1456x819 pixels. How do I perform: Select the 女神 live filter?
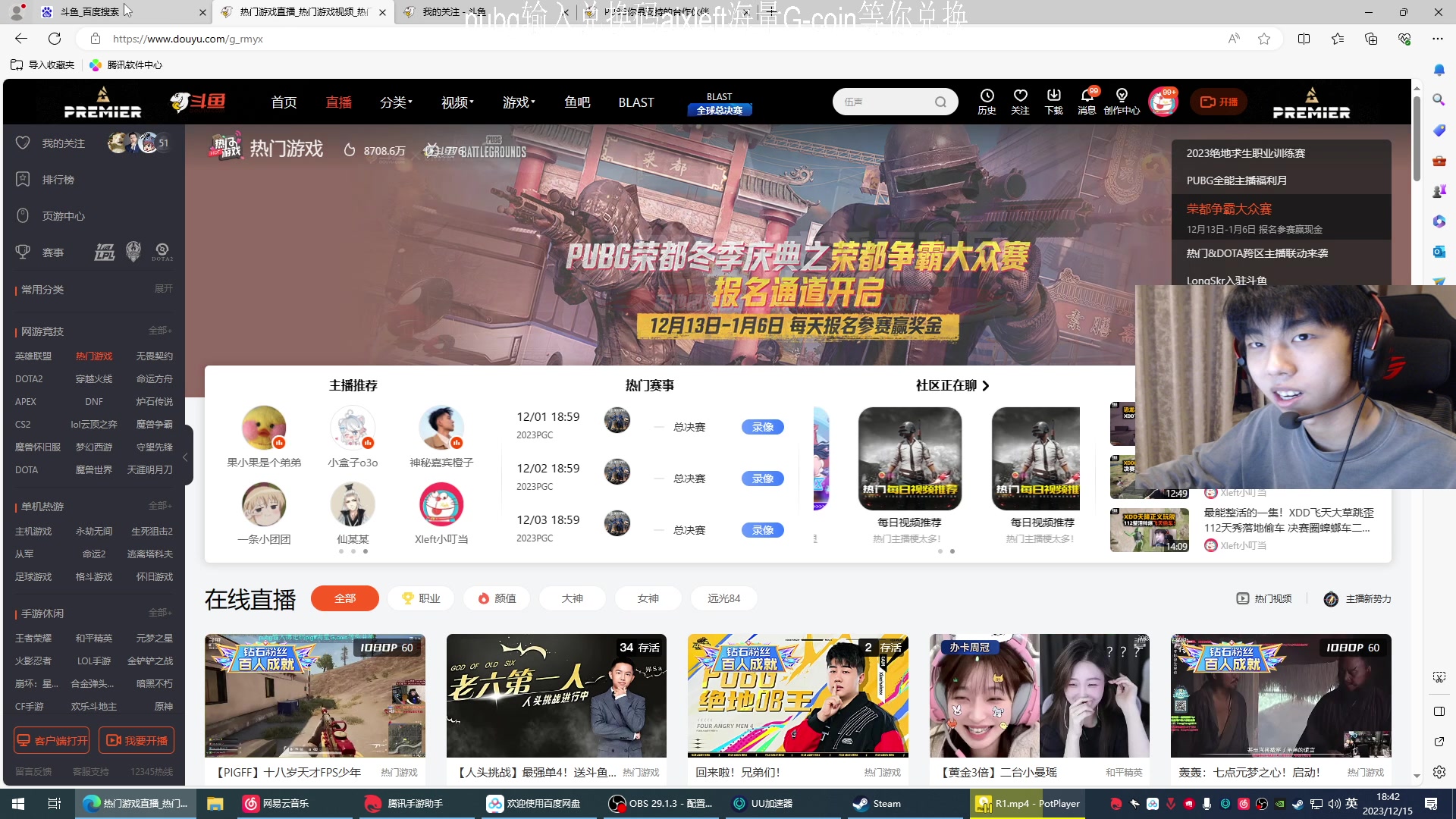point(648,598)
